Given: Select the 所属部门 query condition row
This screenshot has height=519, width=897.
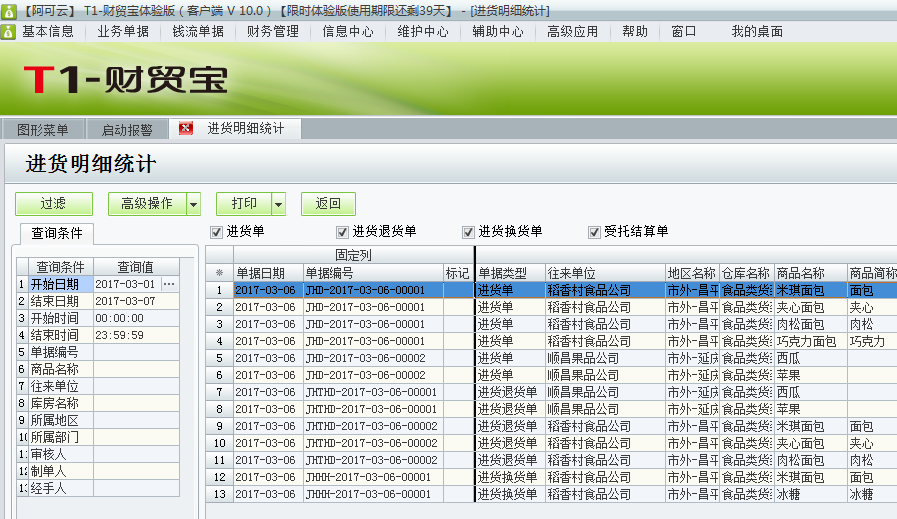Looking at the screenshot, I should coord(98,437).
